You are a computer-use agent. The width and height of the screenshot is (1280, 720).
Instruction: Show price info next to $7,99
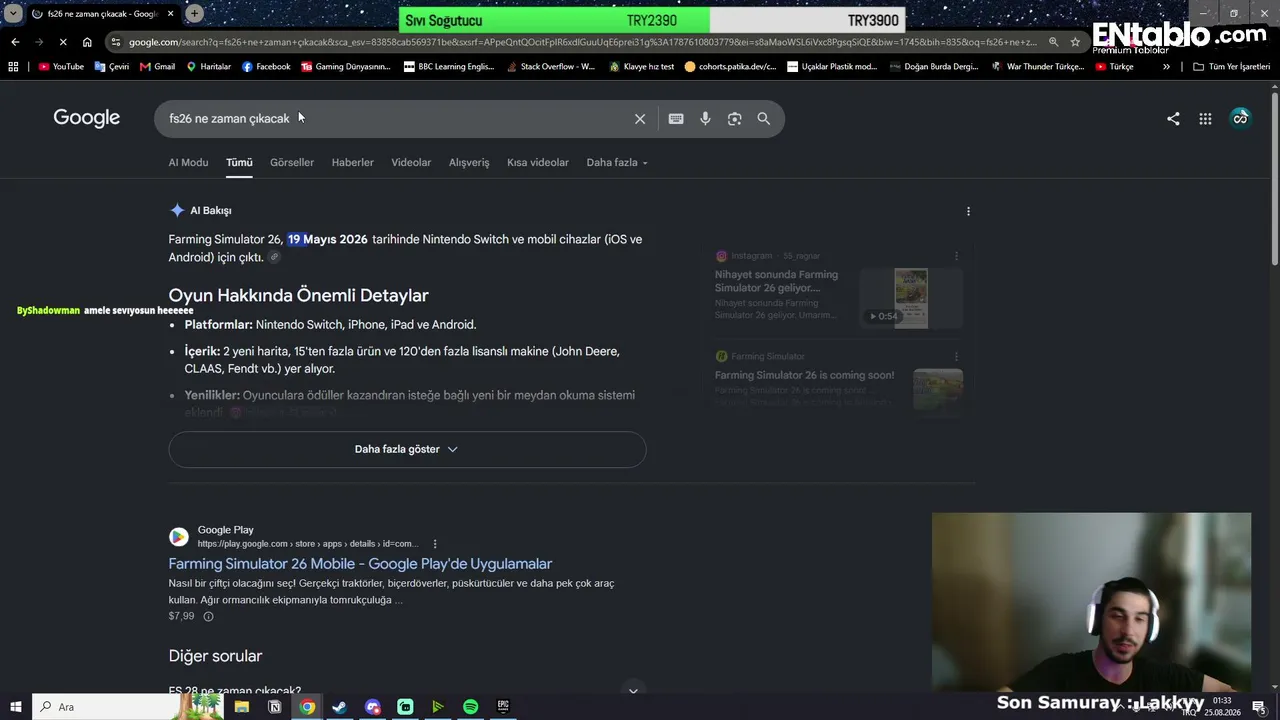(x=208, y=616)
